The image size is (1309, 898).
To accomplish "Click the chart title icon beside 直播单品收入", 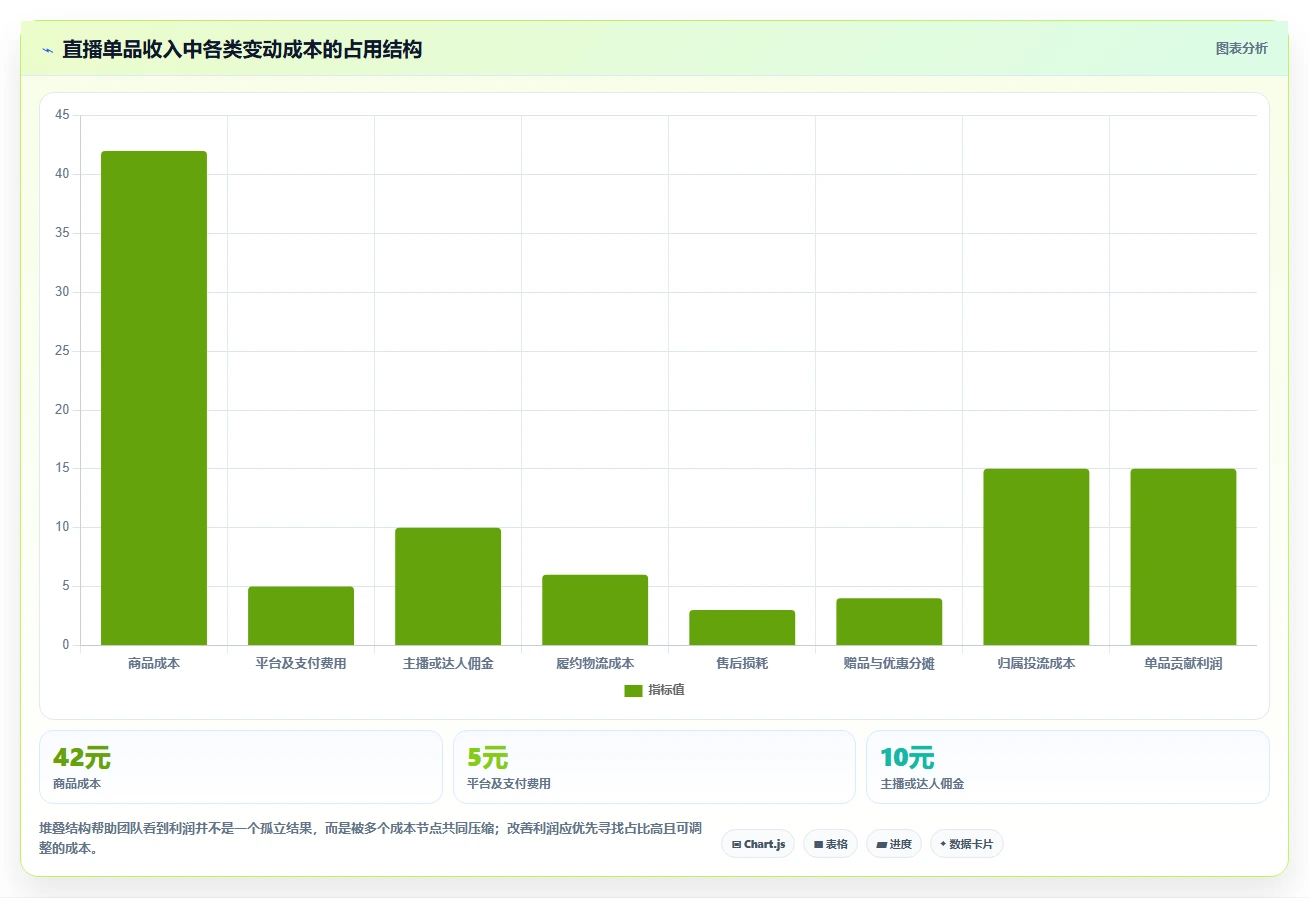I will click(47, 49).
